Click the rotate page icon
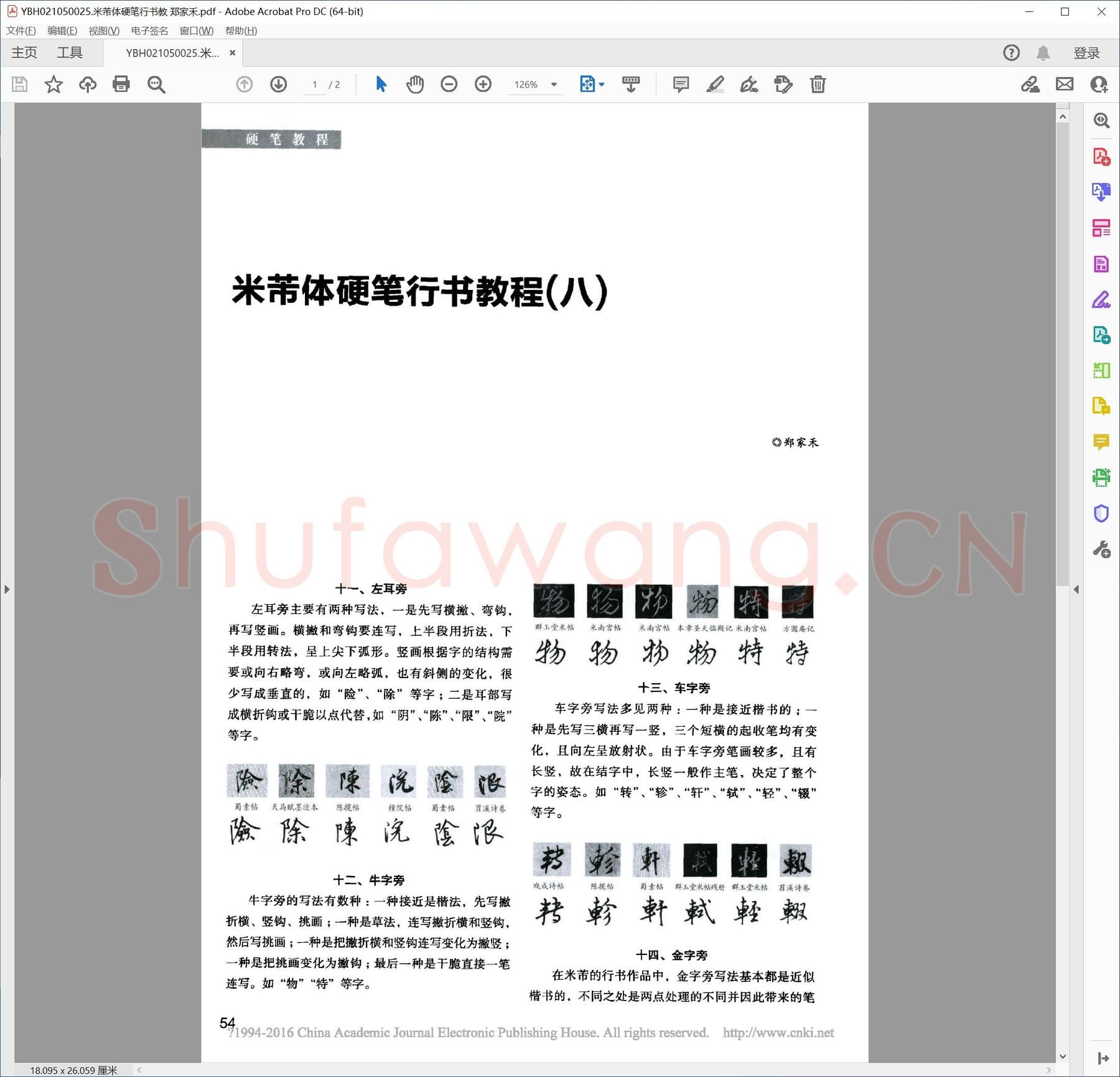This screenshot has width=1120, height=1077. coord(783,84)
